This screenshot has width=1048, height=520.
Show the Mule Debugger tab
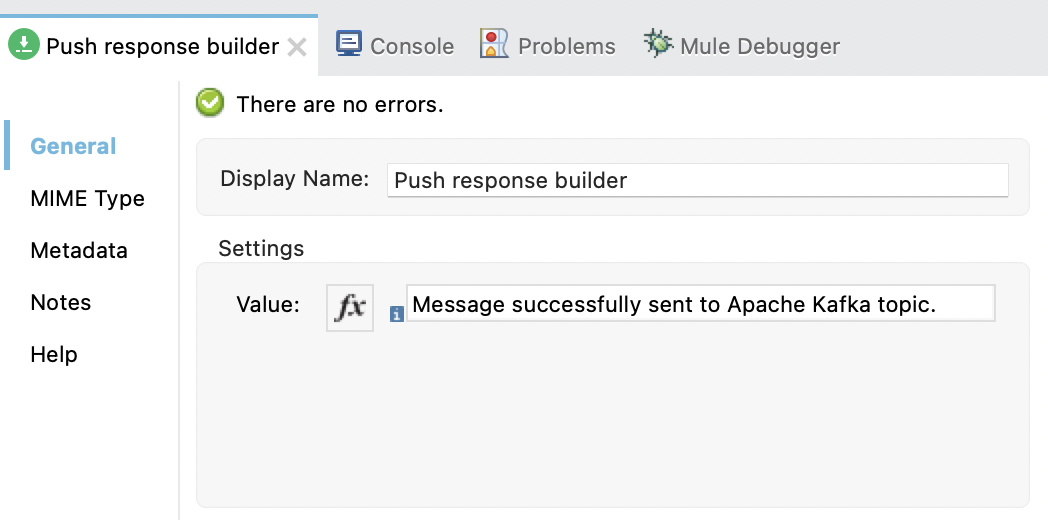(759, 46)
